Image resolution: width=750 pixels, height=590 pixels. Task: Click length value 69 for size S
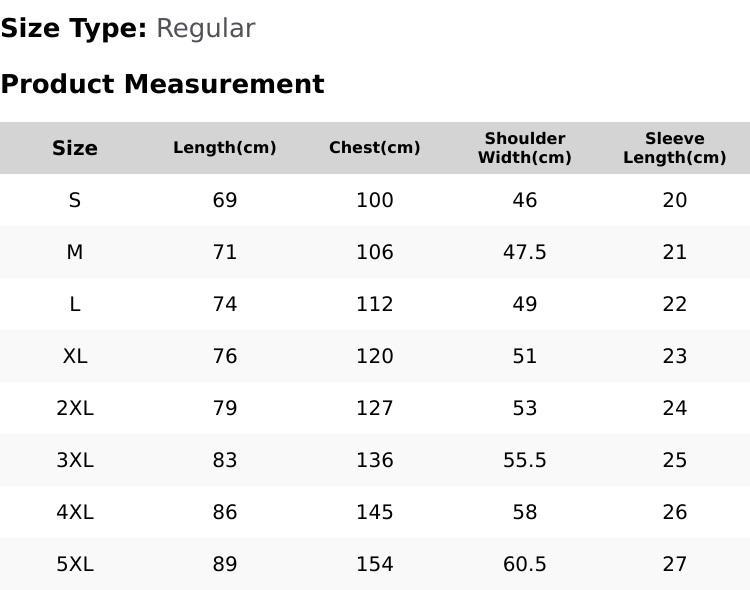(225, 200)
